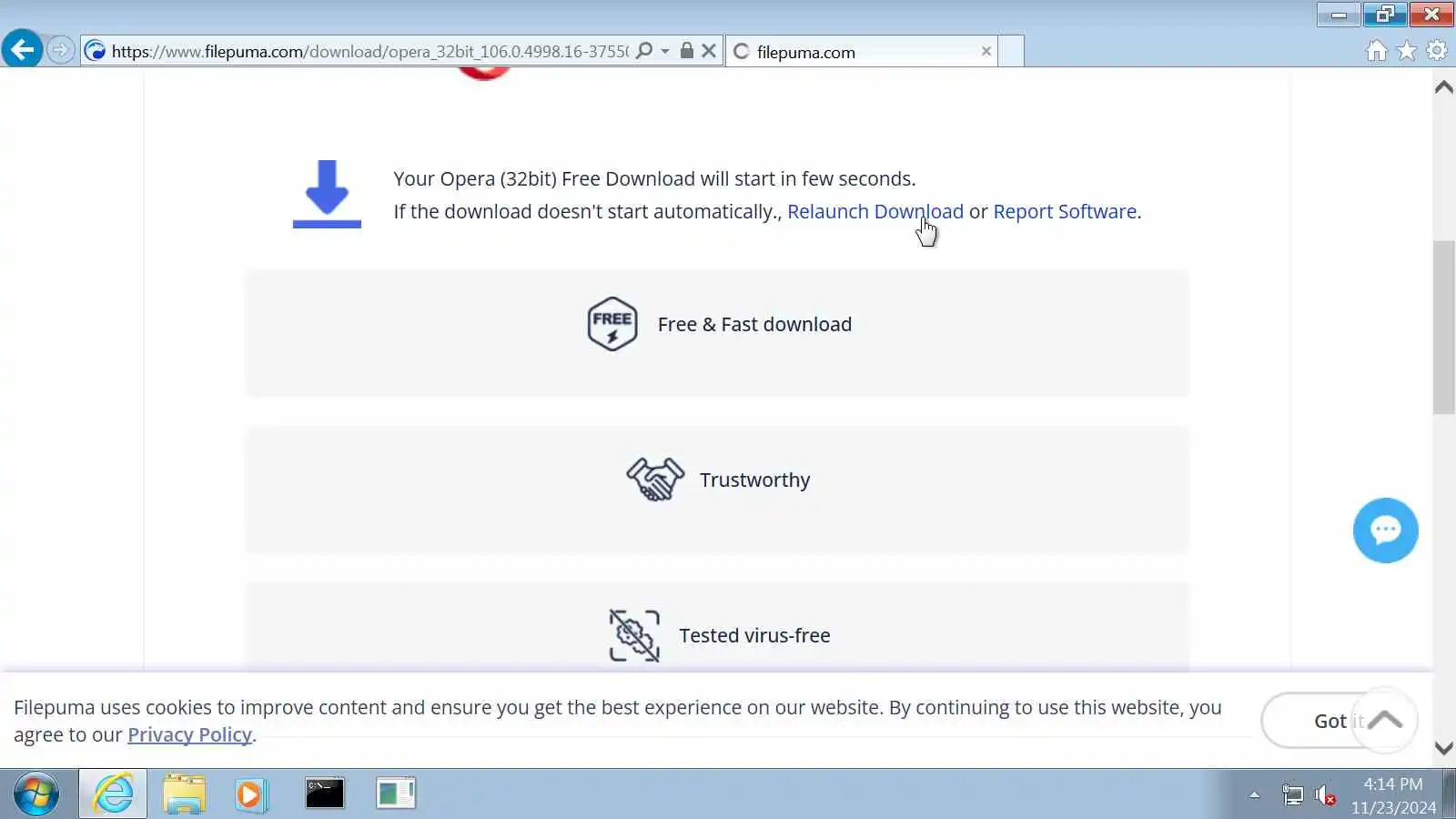Click the muted volume tray icon

click(x=1326, y=796)
